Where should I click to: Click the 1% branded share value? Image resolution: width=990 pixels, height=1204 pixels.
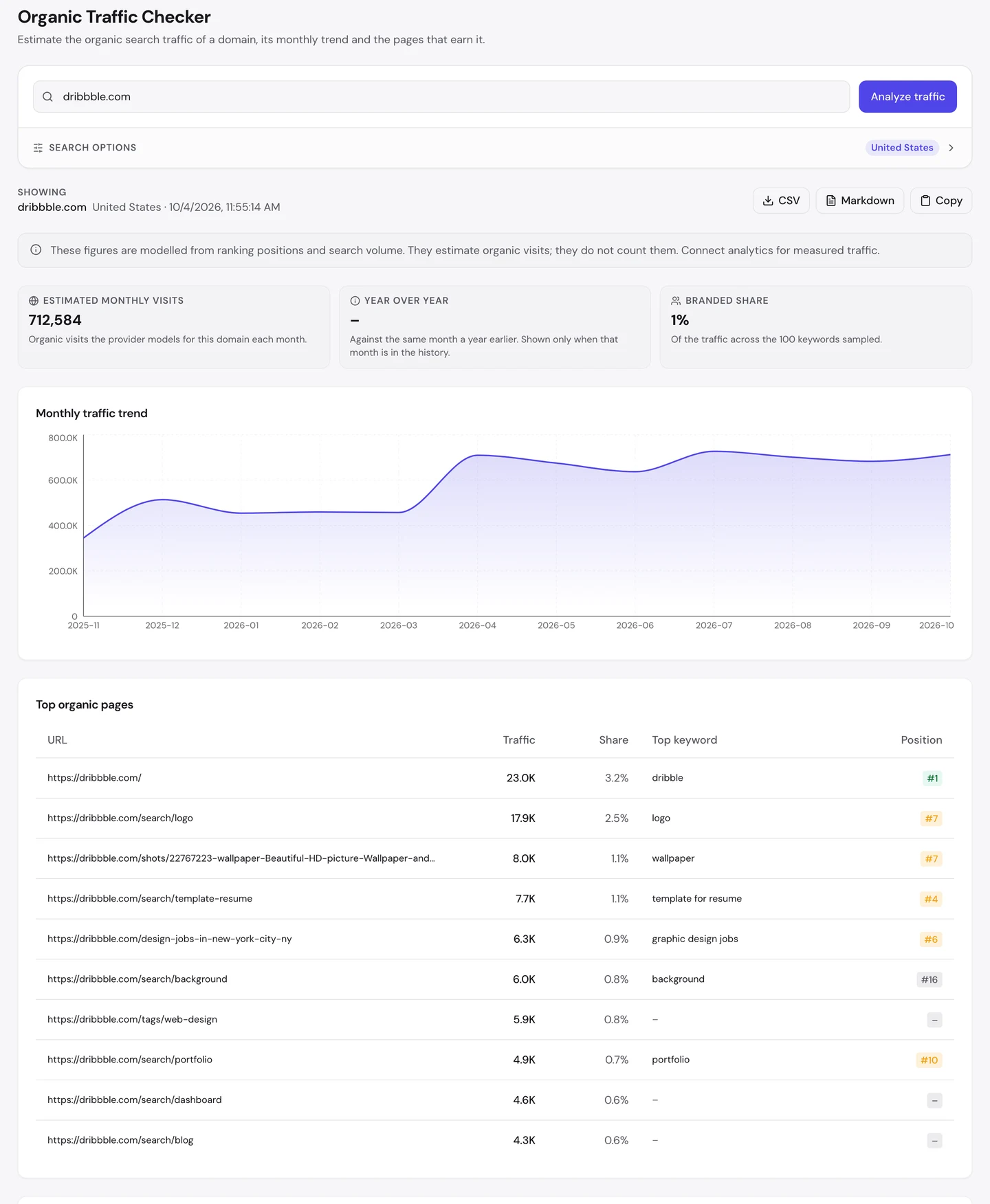(x=680, y=320)
